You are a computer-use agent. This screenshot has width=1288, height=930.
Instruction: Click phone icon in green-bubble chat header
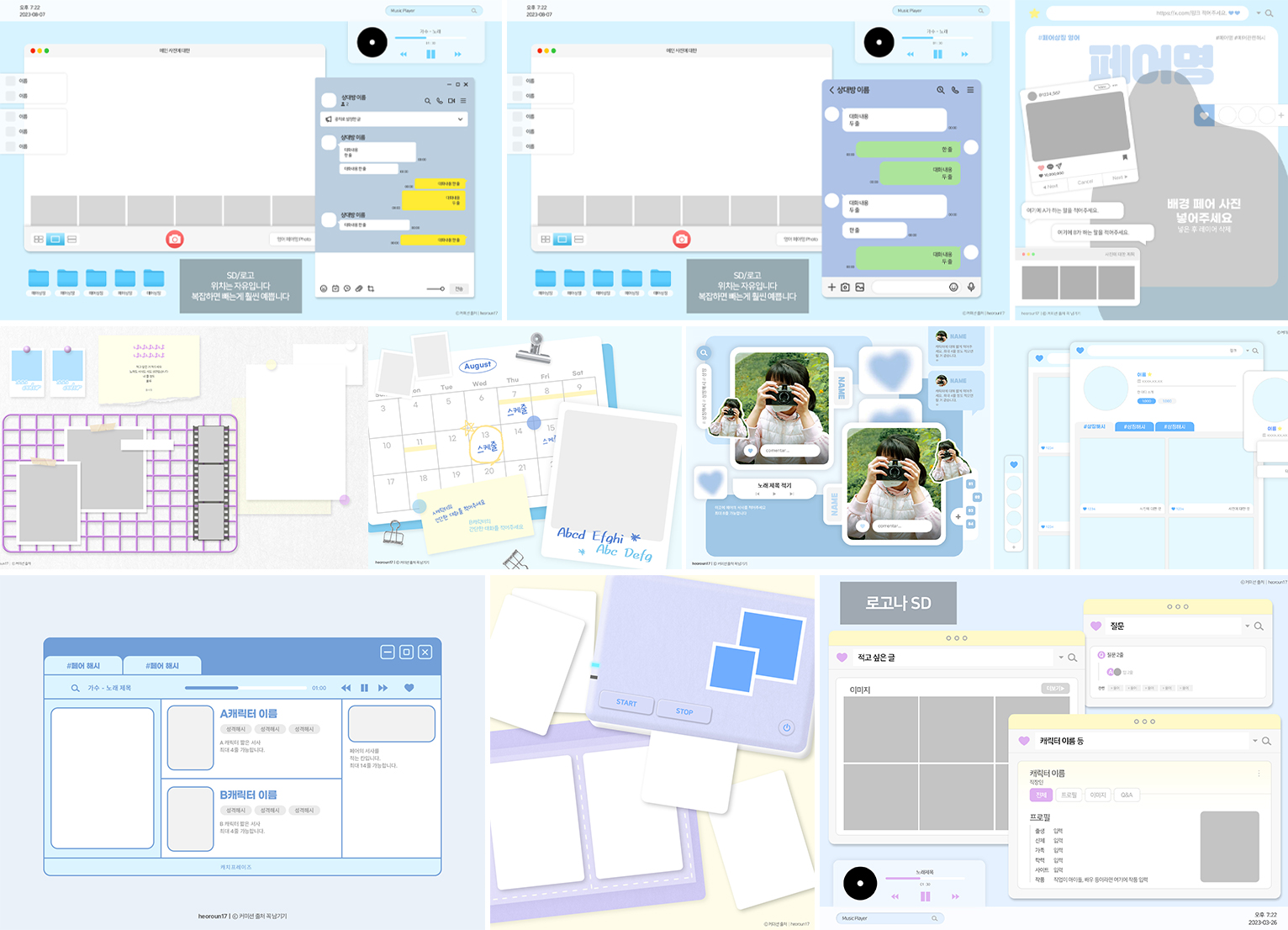point(955,90)
